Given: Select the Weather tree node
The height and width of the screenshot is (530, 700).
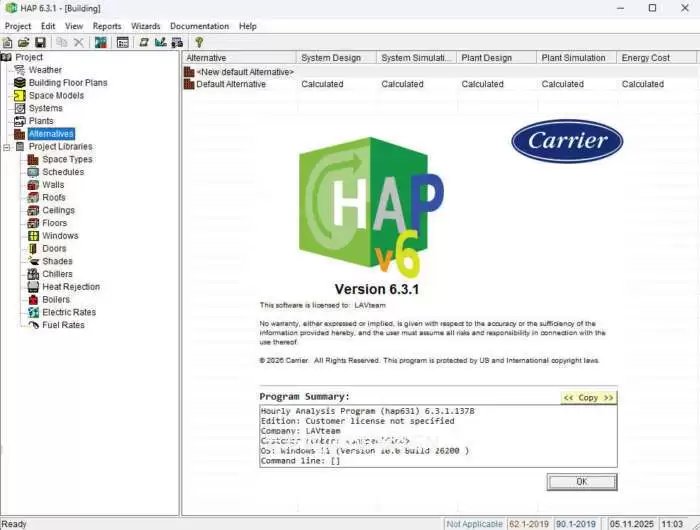Looking at the screenshot, I should click(45, 70).
